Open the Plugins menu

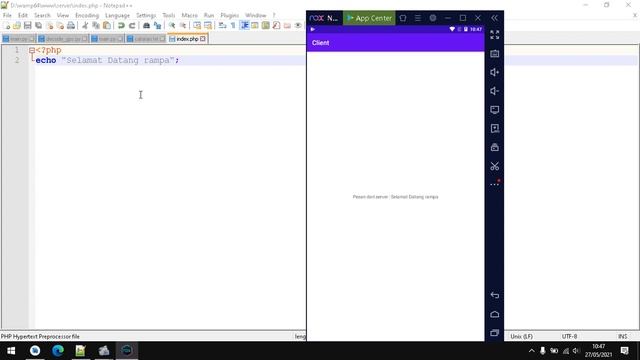pyautogui.click(x=229, y=15)
